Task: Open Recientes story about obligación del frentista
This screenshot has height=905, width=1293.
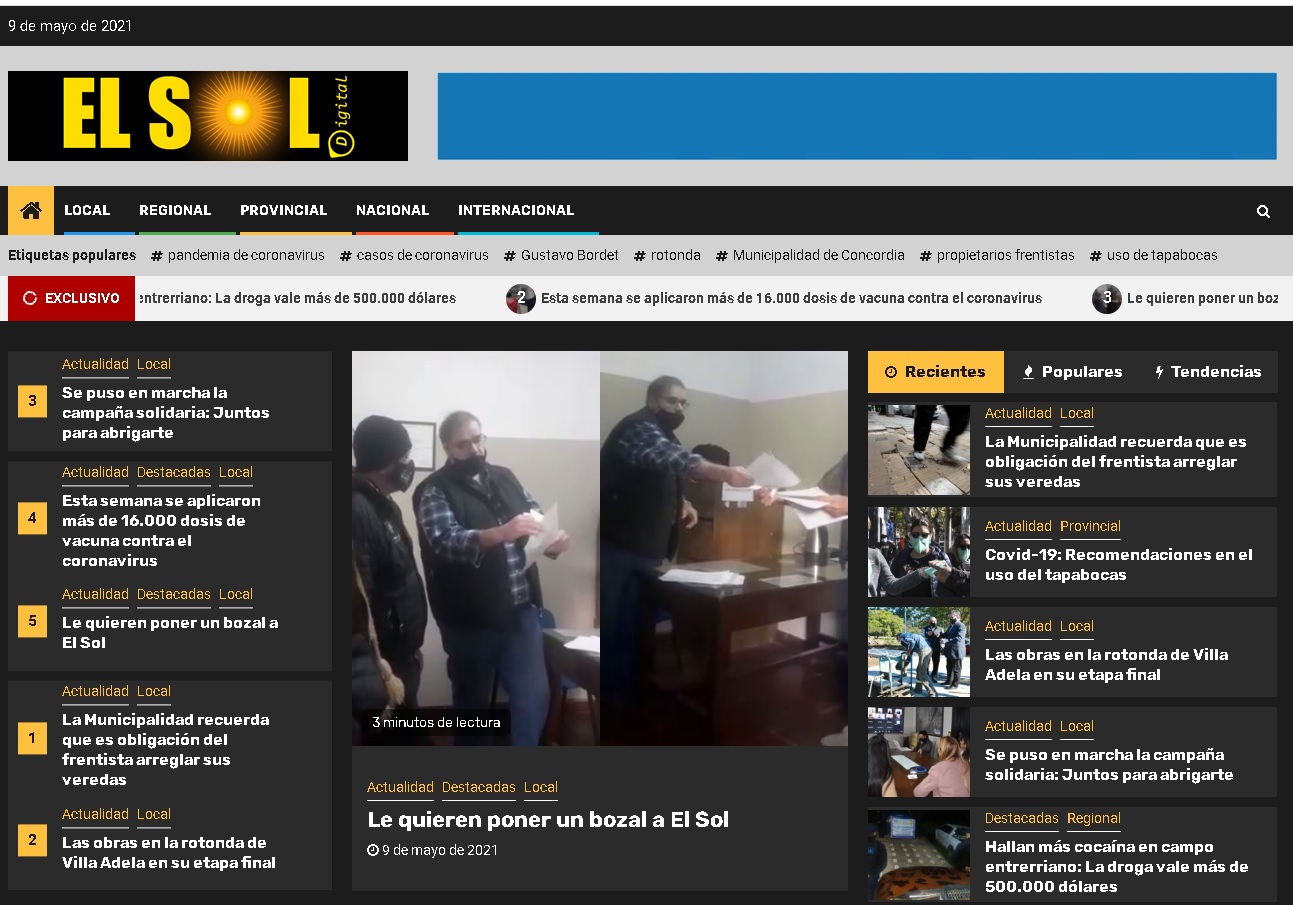Action: point(1116,461)
